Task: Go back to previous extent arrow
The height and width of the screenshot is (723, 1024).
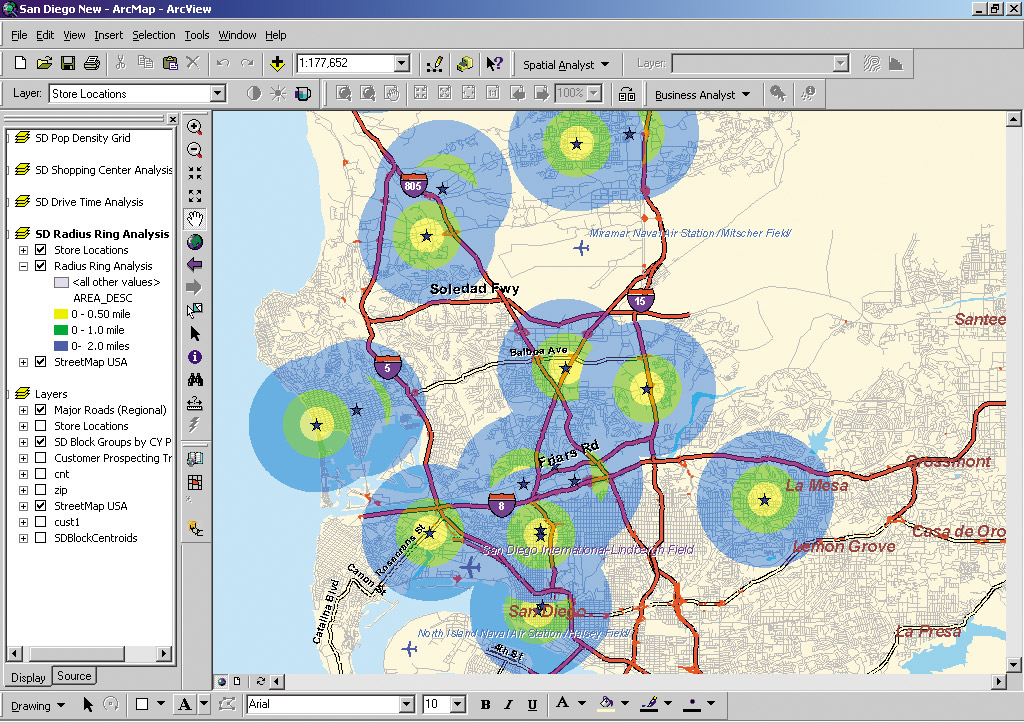Action: click(195, 265)
